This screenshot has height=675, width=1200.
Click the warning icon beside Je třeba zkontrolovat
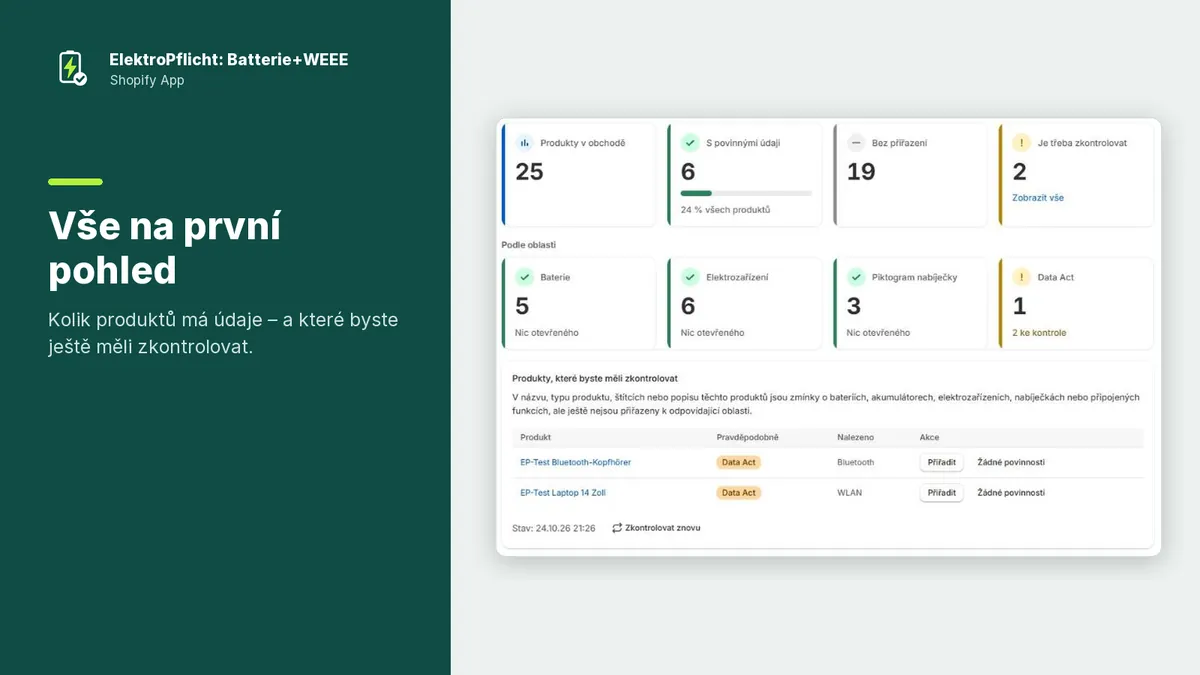click(1021, 143)
